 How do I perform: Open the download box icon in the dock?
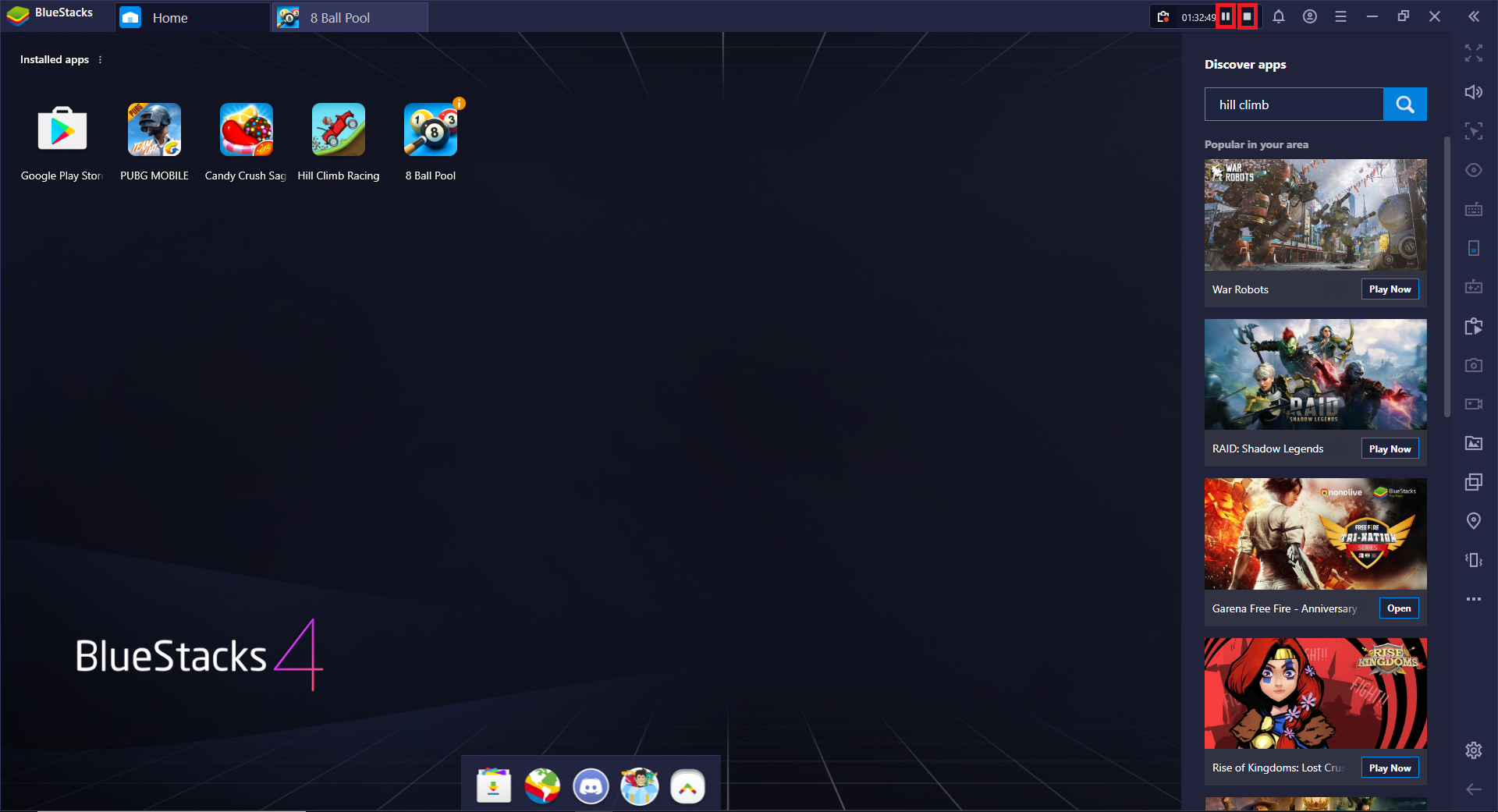[494, 785]
